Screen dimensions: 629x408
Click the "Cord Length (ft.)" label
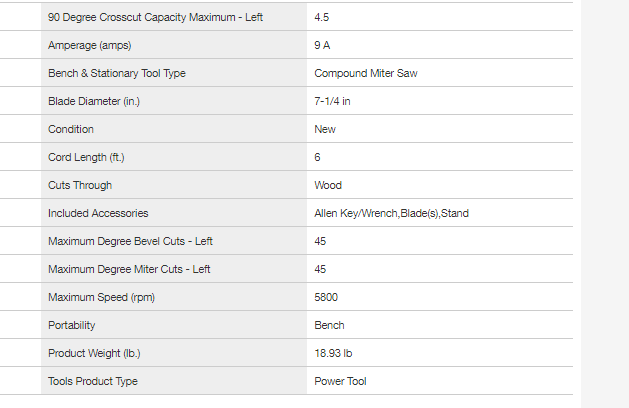click(x=86, y=157)
